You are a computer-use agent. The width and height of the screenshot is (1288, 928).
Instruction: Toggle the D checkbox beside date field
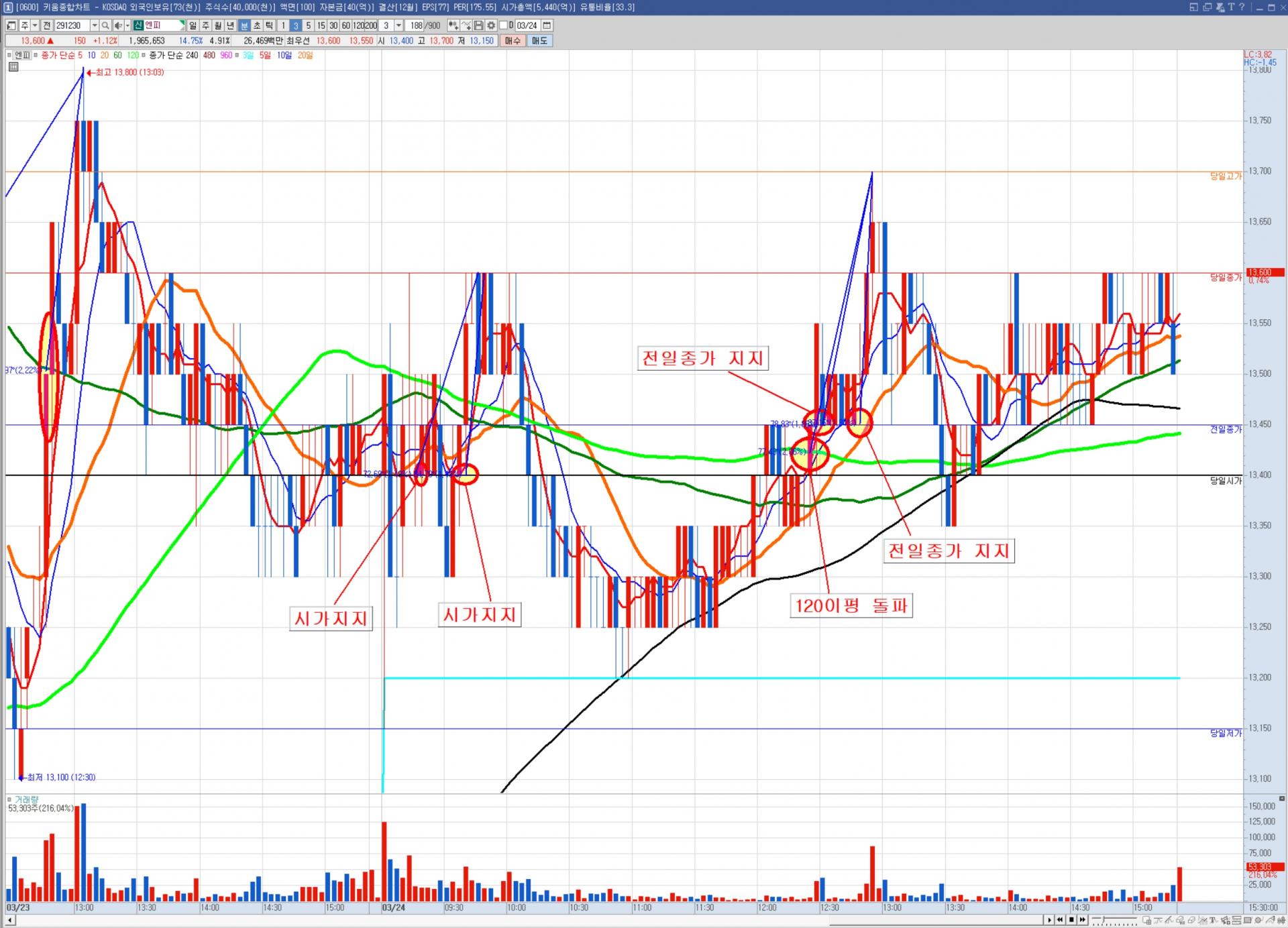pyautogui.click(x=504, y=25)
